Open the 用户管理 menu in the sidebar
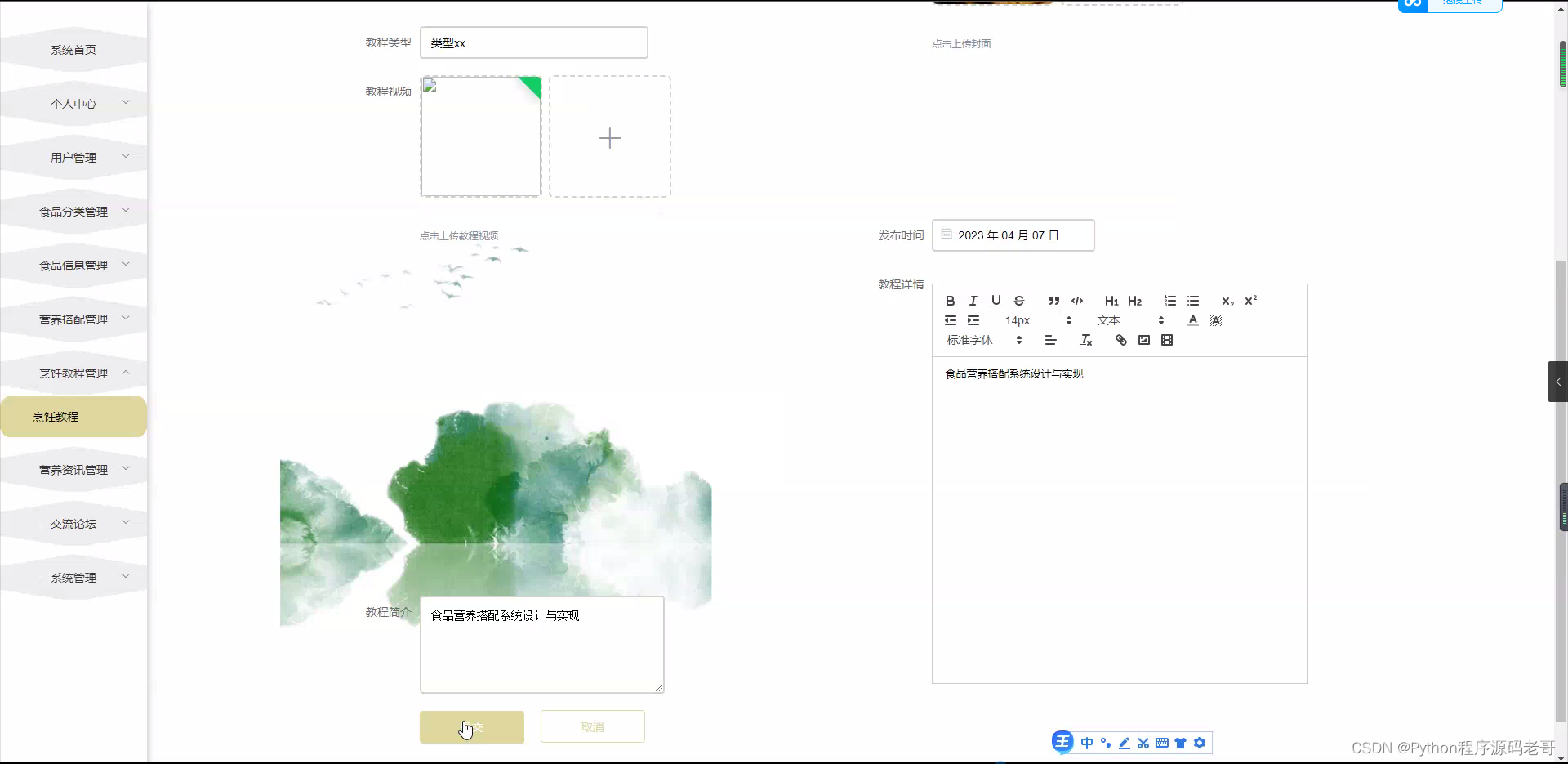This screenshot has height=764, width=1568. [x=74, y=157]
